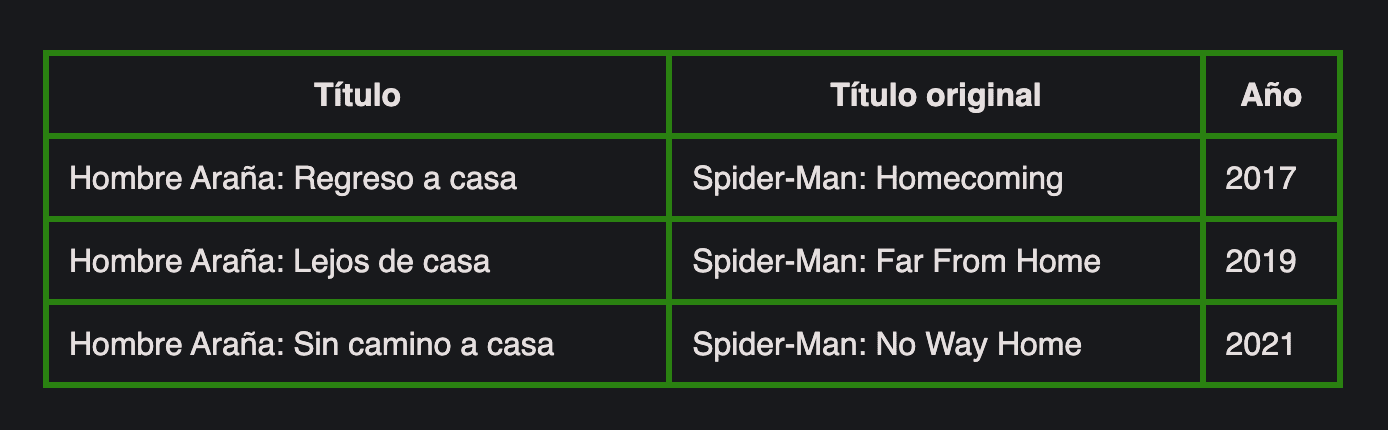
Task: Click the word "Sin" in the last row
Action: click(x=313, y=345)
